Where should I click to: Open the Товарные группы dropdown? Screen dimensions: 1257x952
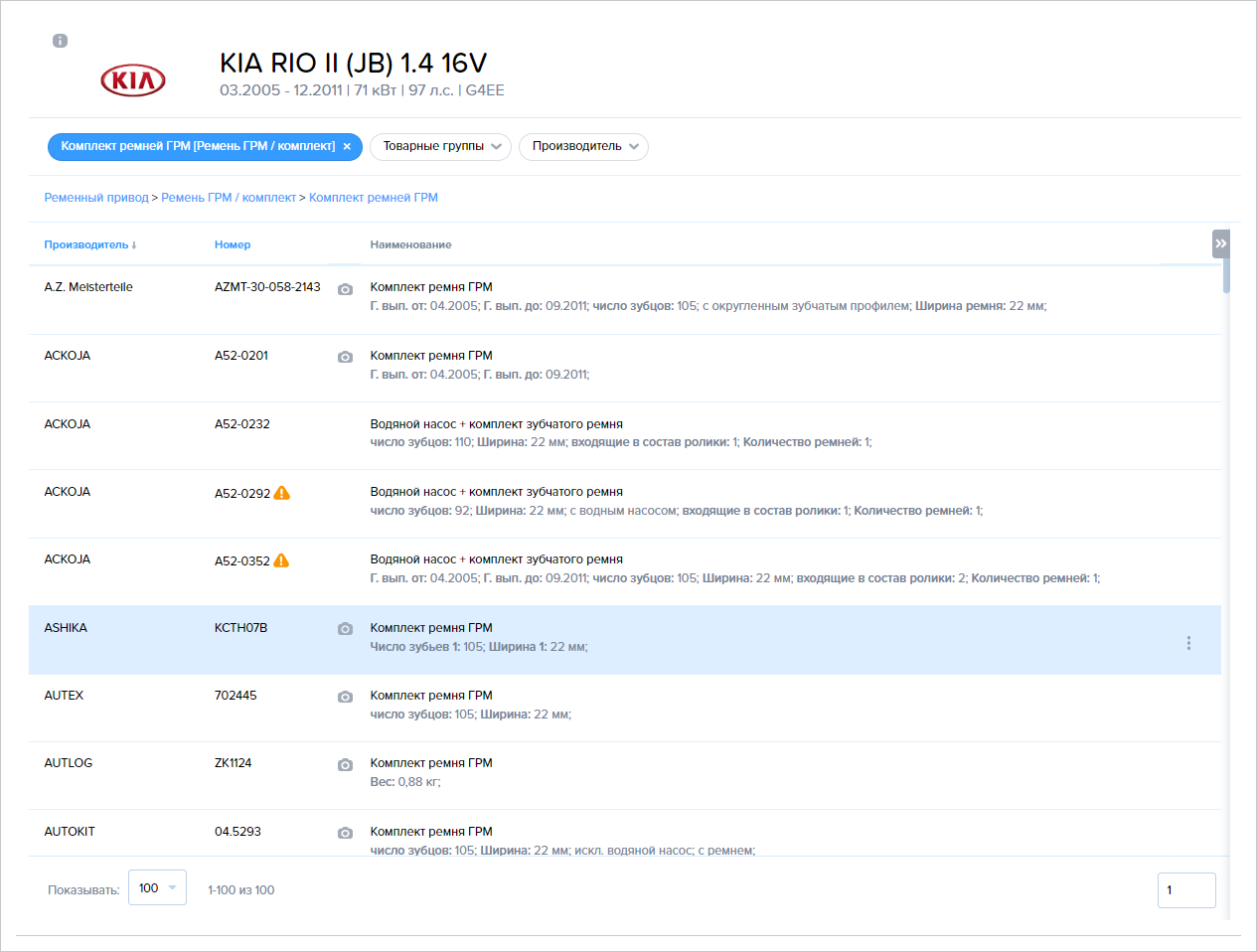coord(440,146)
